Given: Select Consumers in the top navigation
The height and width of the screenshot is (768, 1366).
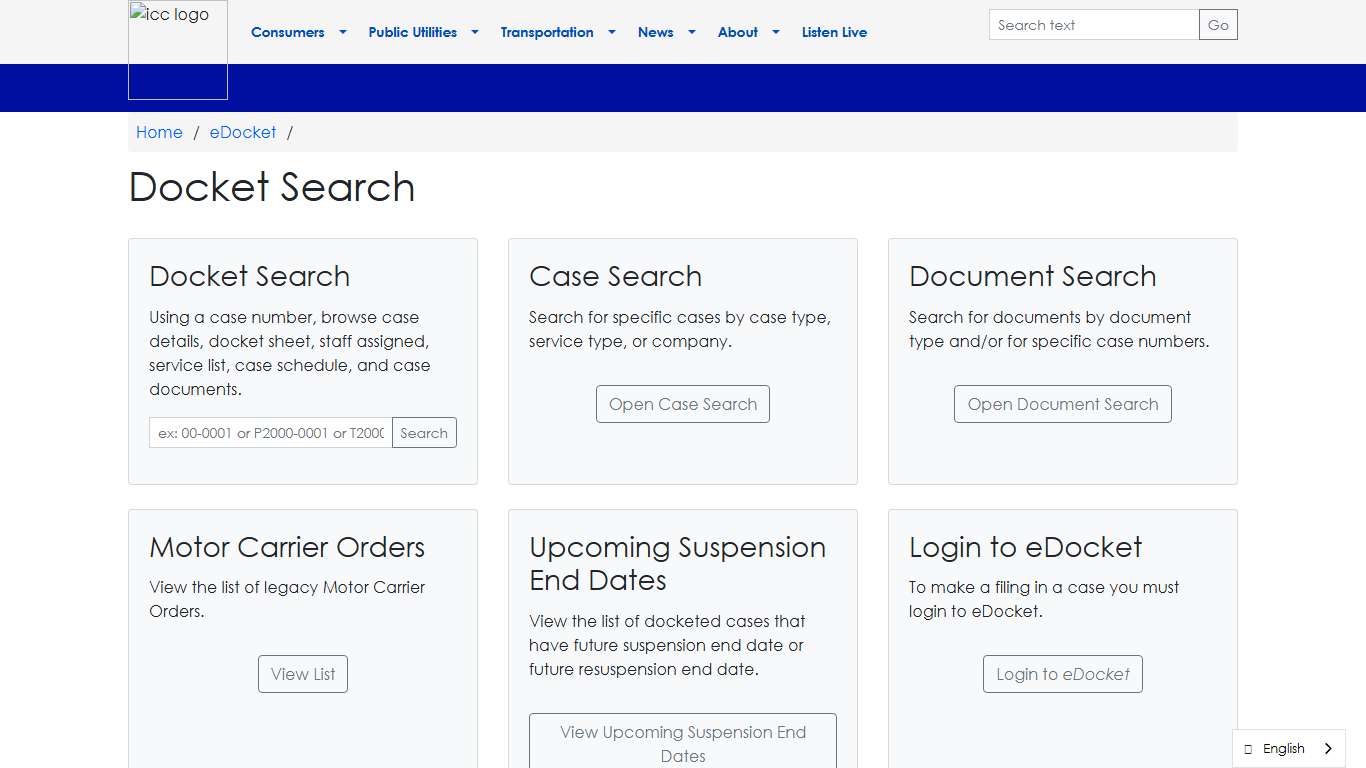Looking at the screenshot, I should (287, 32).
